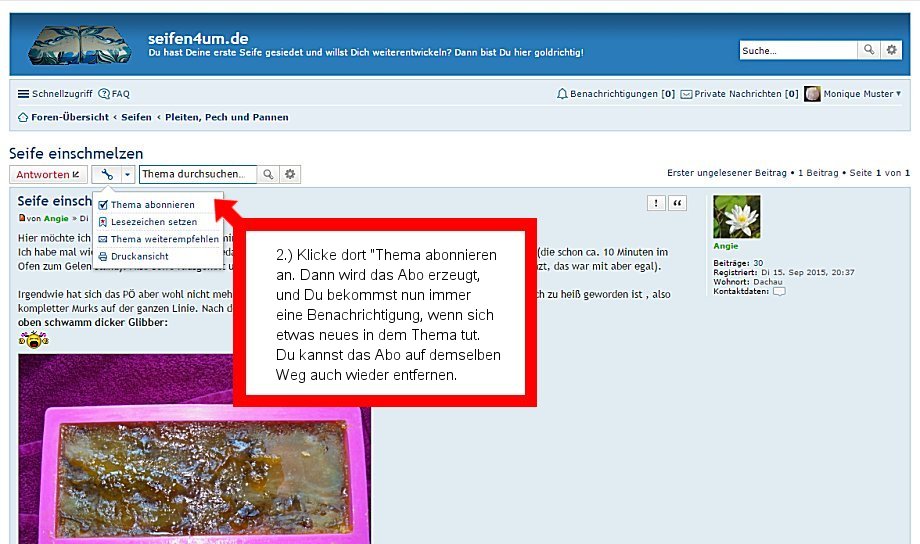Select Druckansicht menu entry

140,256
